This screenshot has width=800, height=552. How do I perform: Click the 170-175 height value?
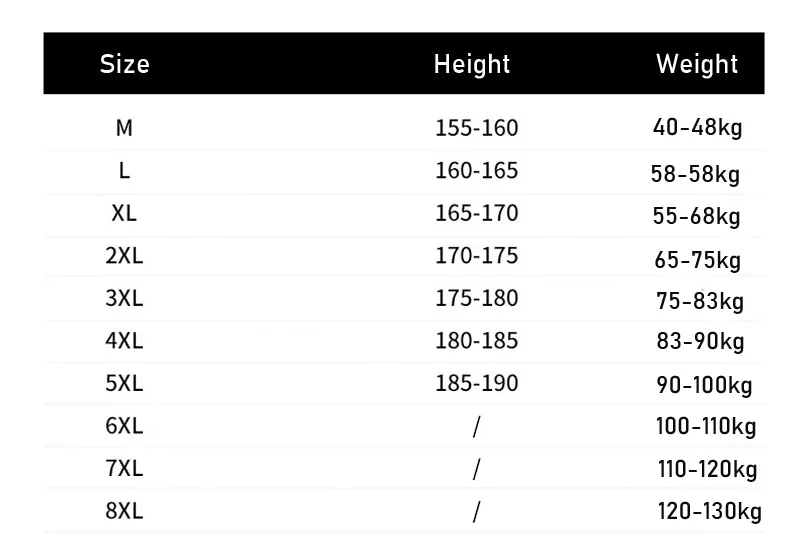pyautogui.click(x=477, y=256)
